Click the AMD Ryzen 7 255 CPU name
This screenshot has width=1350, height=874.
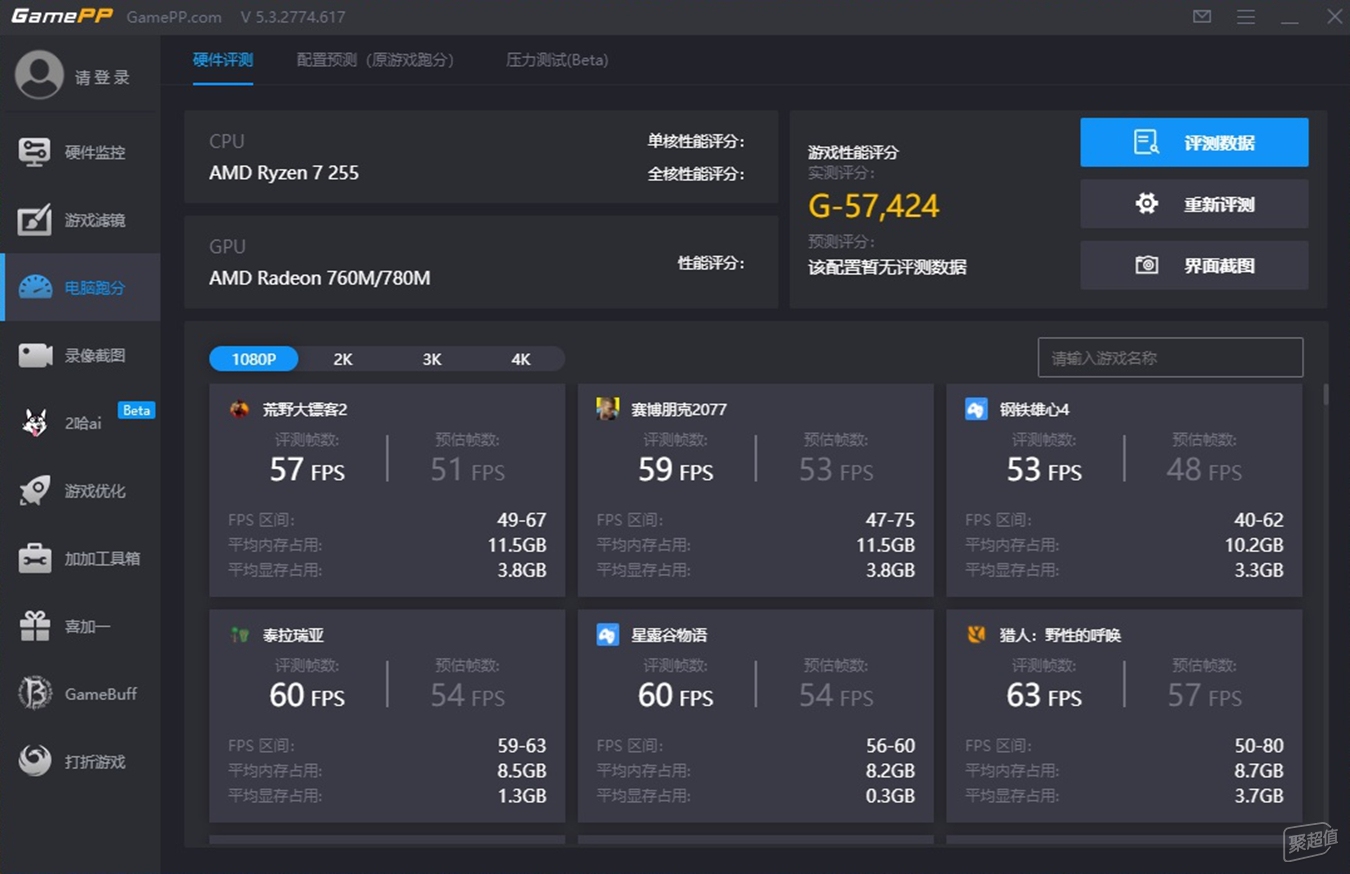284,173
